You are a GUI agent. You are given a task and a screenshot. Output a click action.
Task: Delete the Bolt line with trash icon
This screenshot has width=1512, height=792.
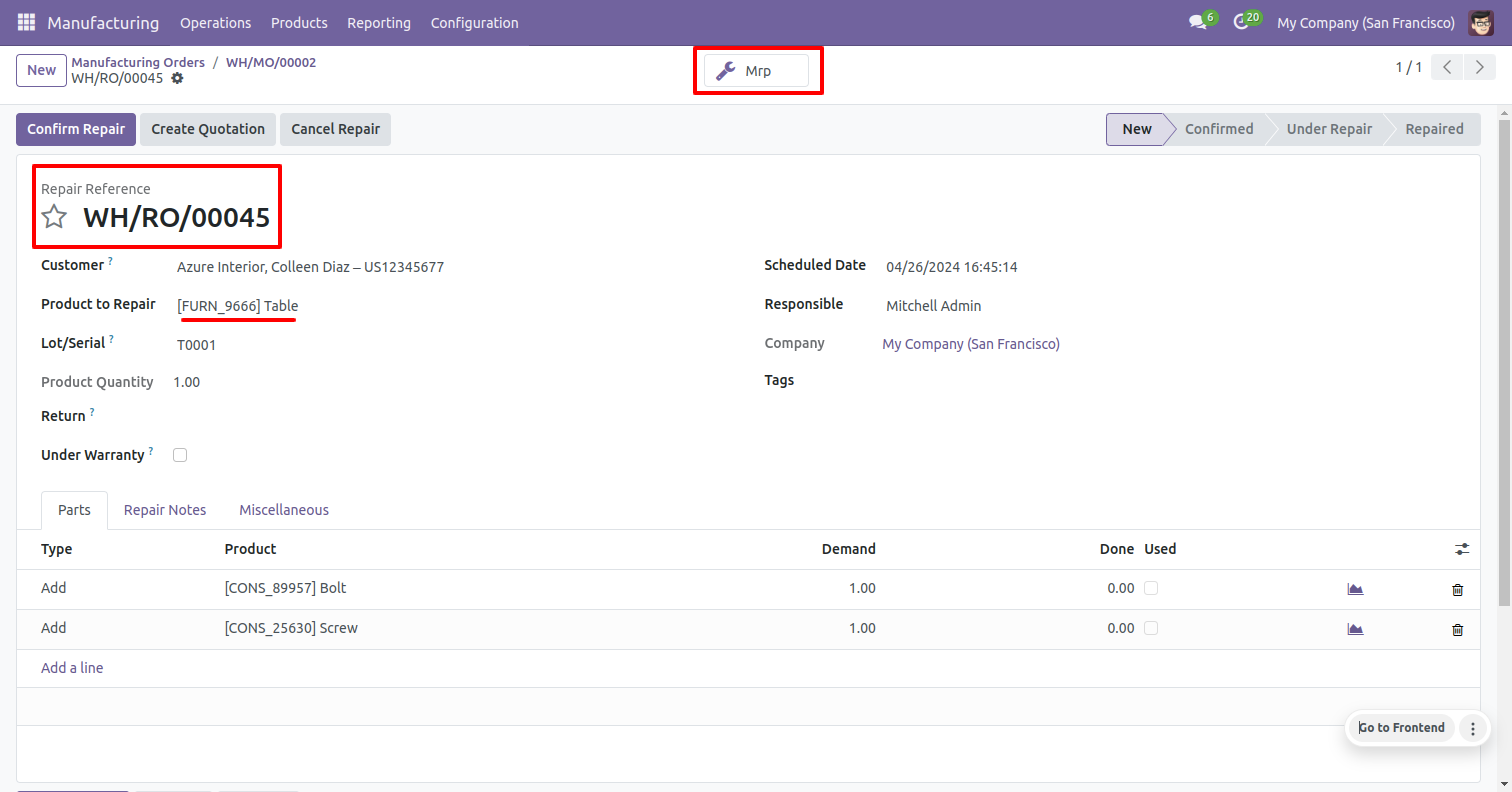(x=1457, y=589)
